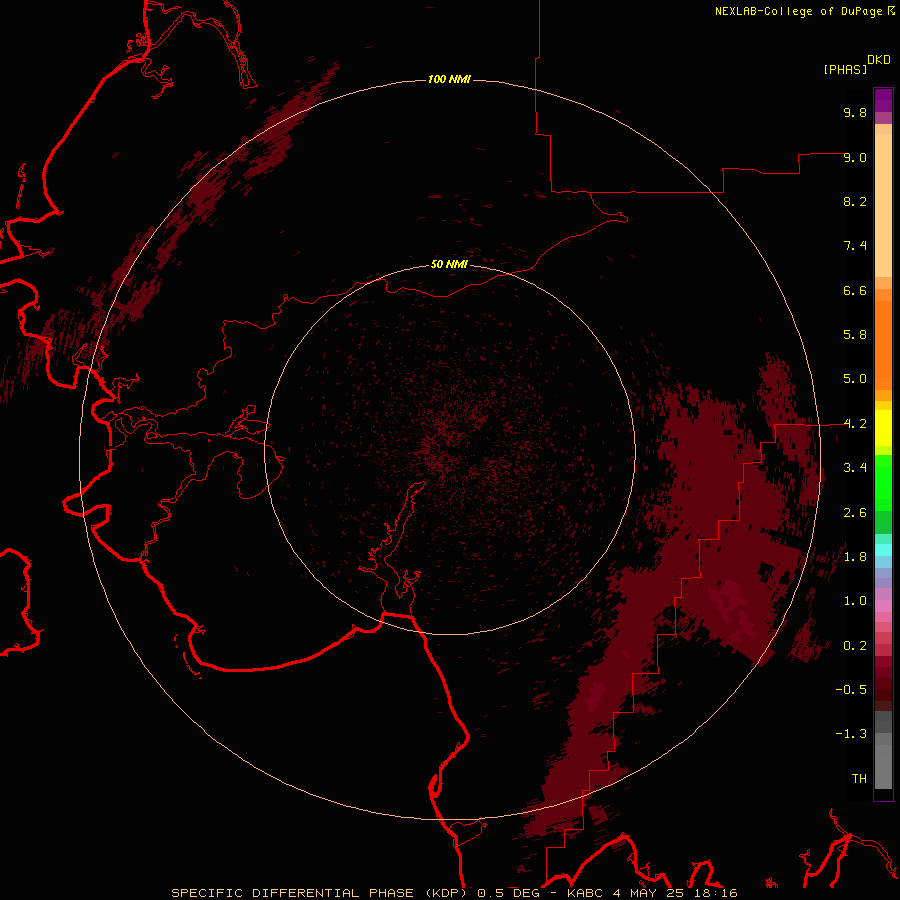Image resolution: width=900 pixels, height=900 pixels.
Task: Click the -0.5 color scale value
Action: 851,690
